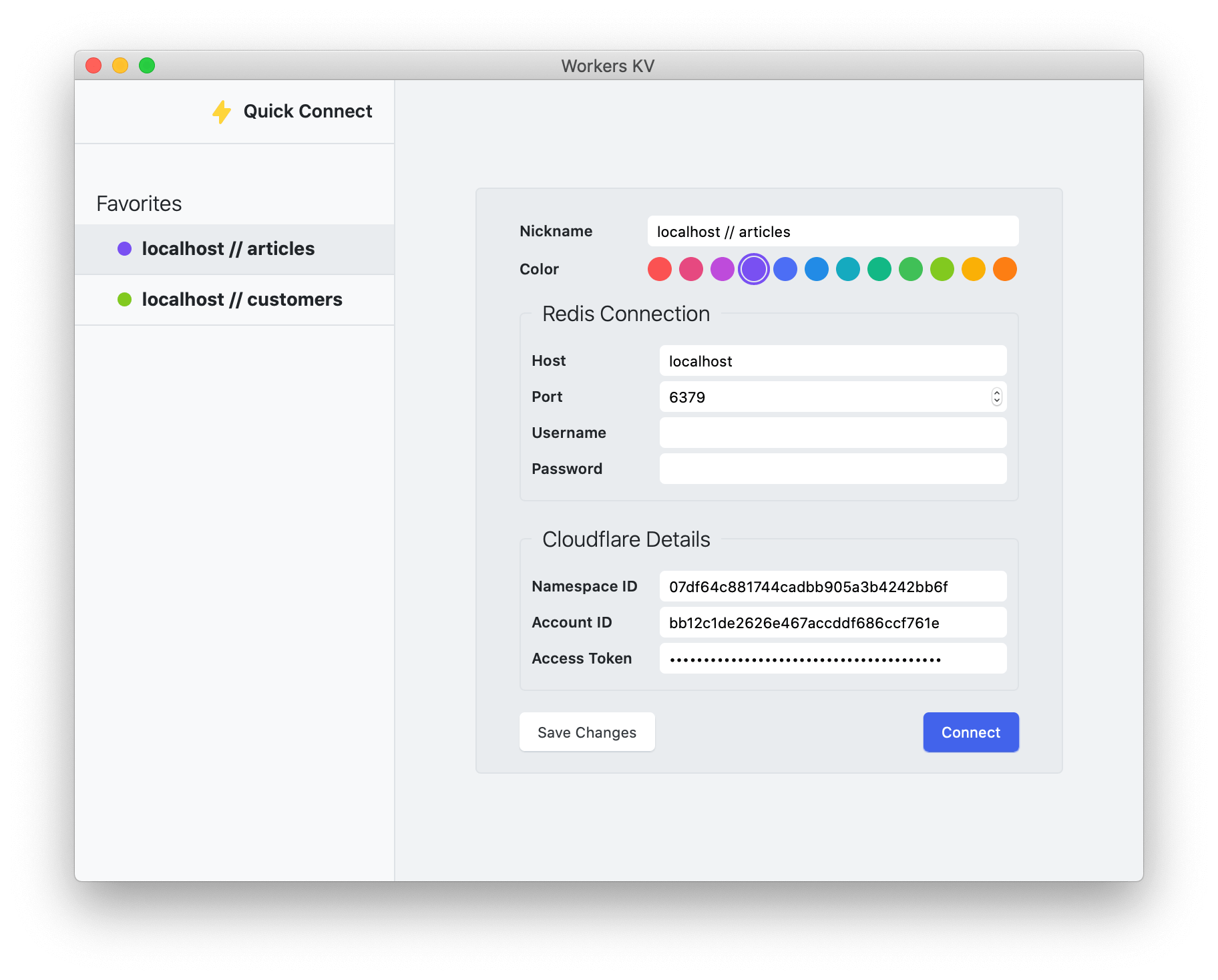Choose the selected purple color swatch
The width and height of the screenshot is (1218, 980).
(753, 269)
